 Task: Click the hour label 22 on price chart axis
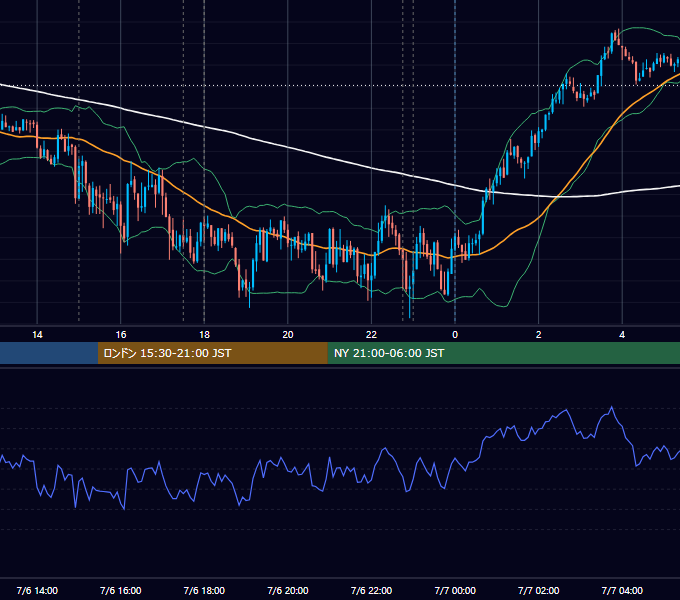coord(371,335)
